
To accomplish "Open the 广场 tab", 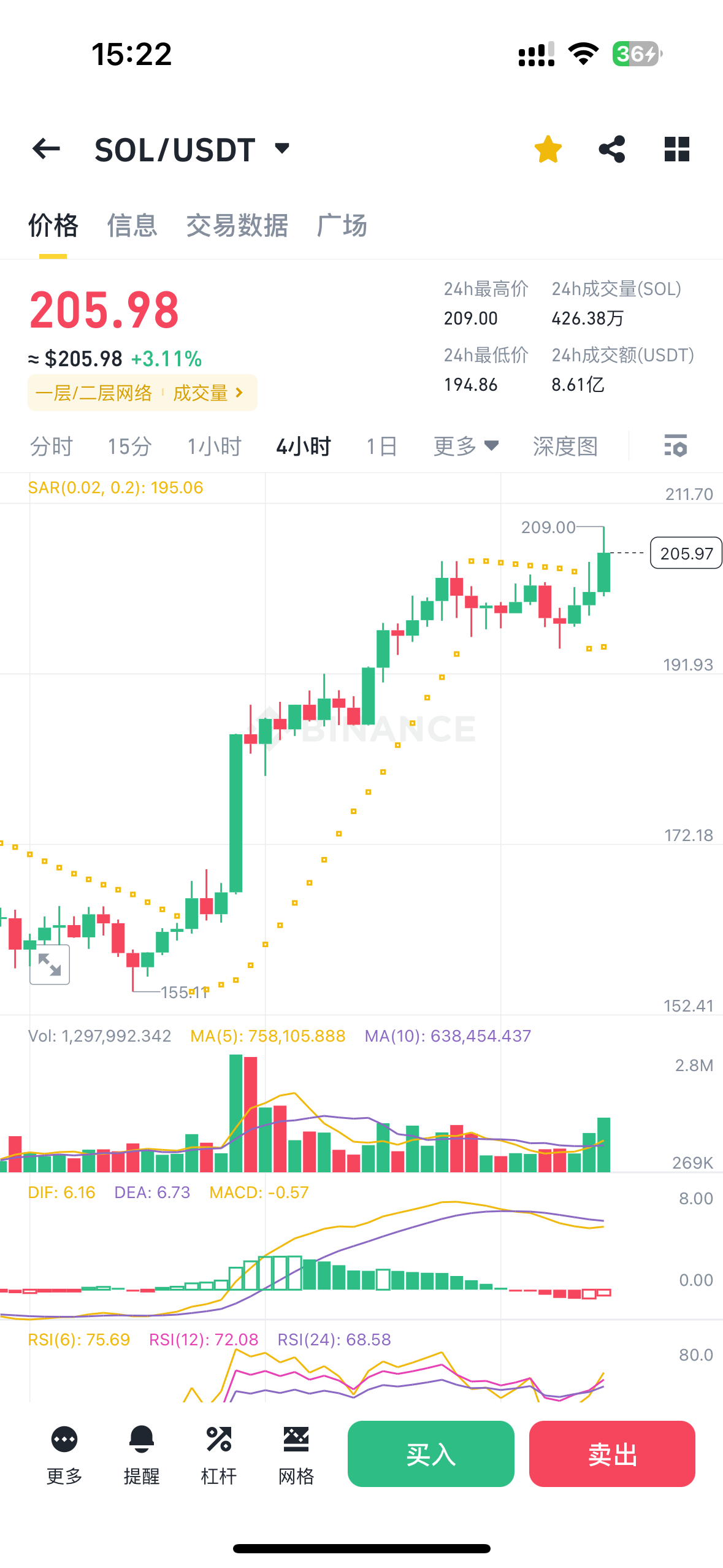I will (x=342, y=226).
